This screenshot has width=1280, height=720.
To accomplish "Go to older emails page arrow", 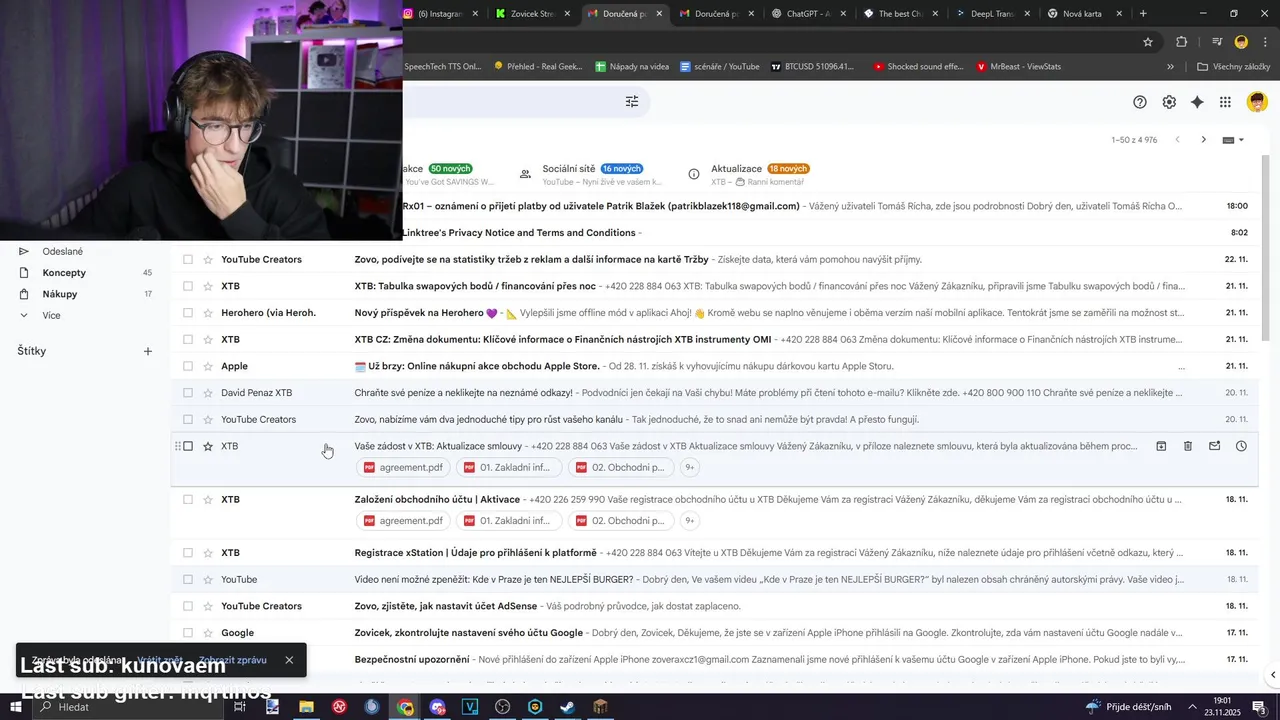I will (x=1204, y=140).
